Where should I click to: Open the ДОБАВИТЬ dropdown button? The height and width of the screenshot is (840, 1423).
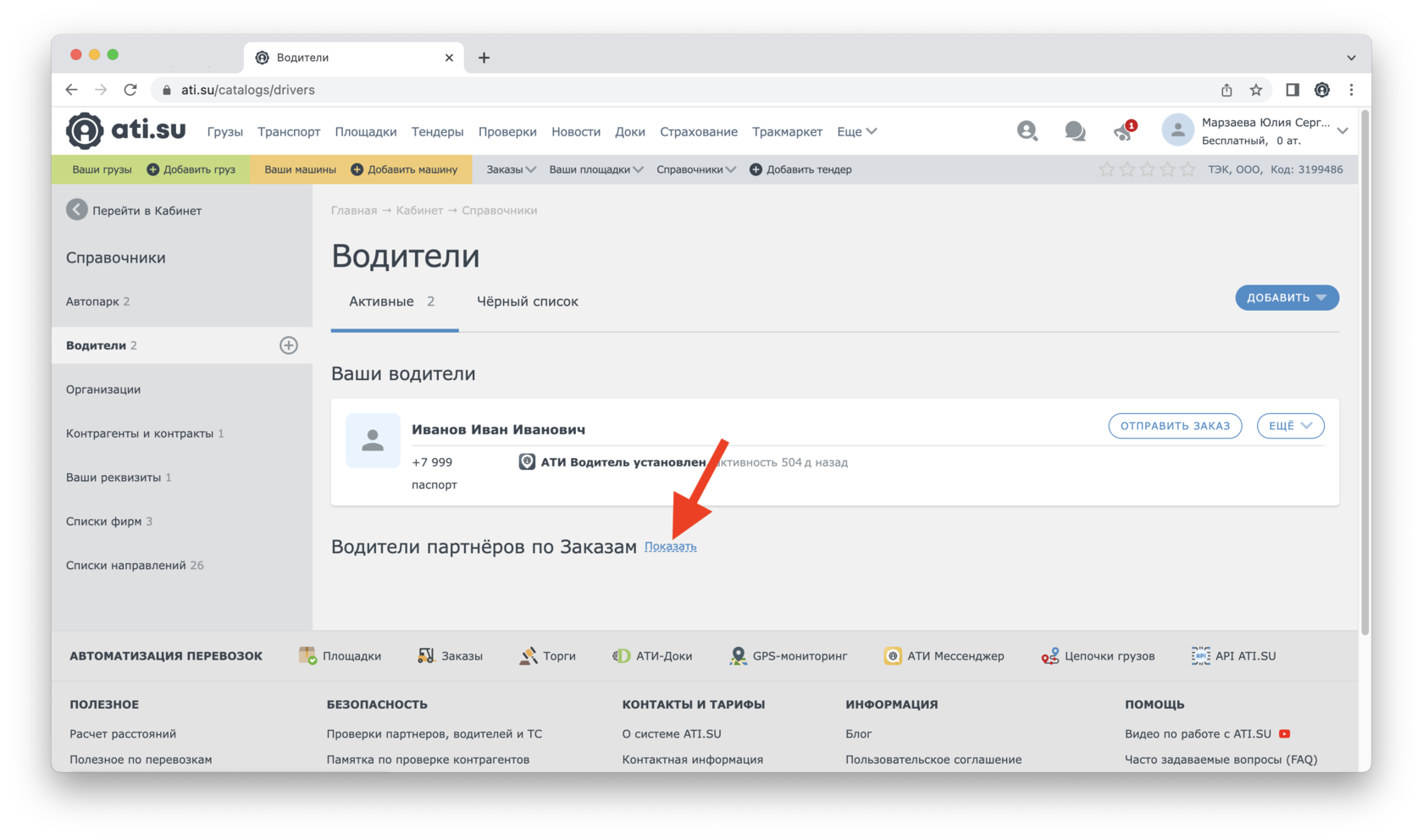pyautogui.click(x=1287, y=297)
